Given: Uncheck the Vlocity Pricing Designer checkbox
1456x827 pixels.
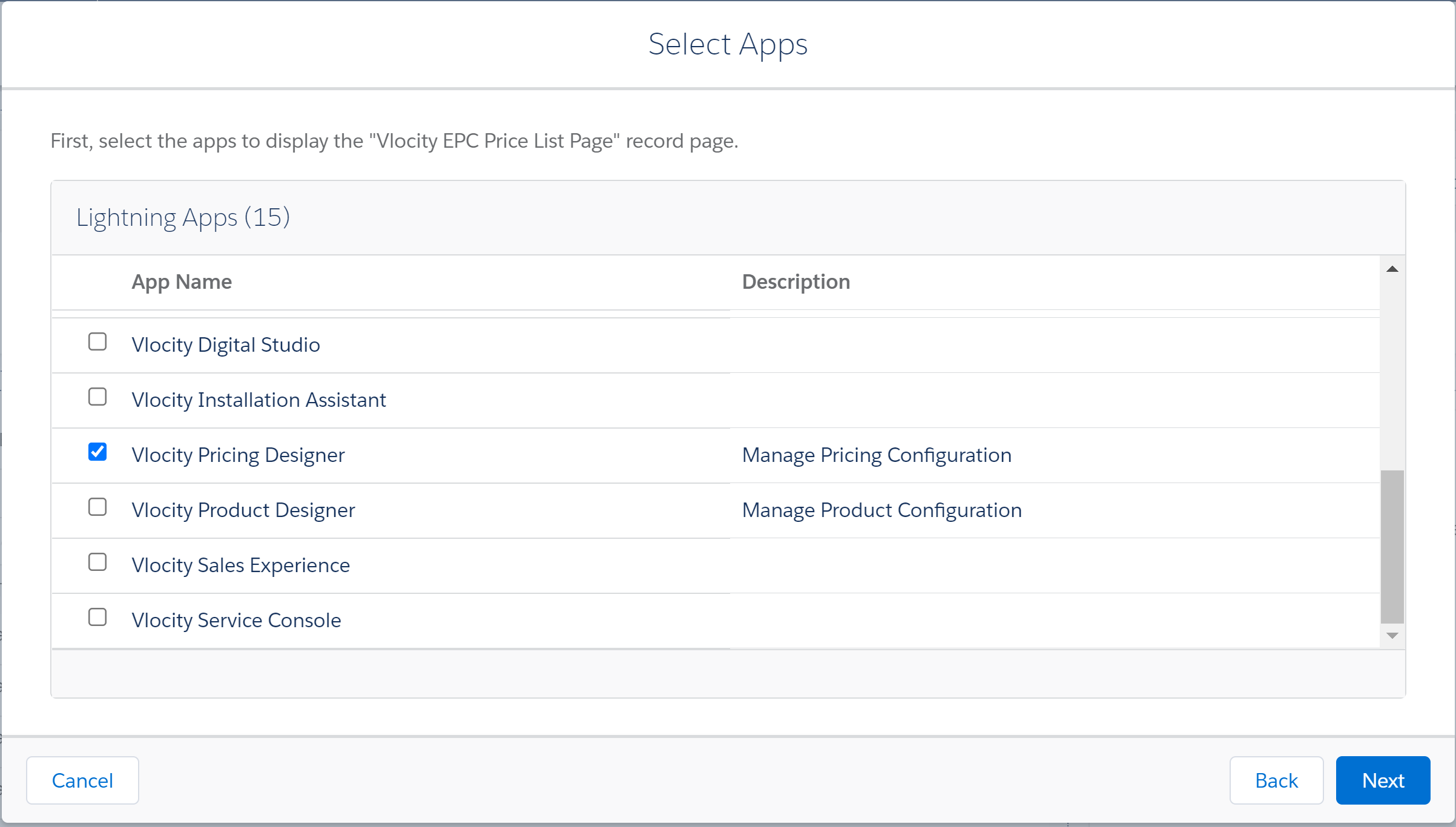Looking at the screenshot, I should [97, 452].
